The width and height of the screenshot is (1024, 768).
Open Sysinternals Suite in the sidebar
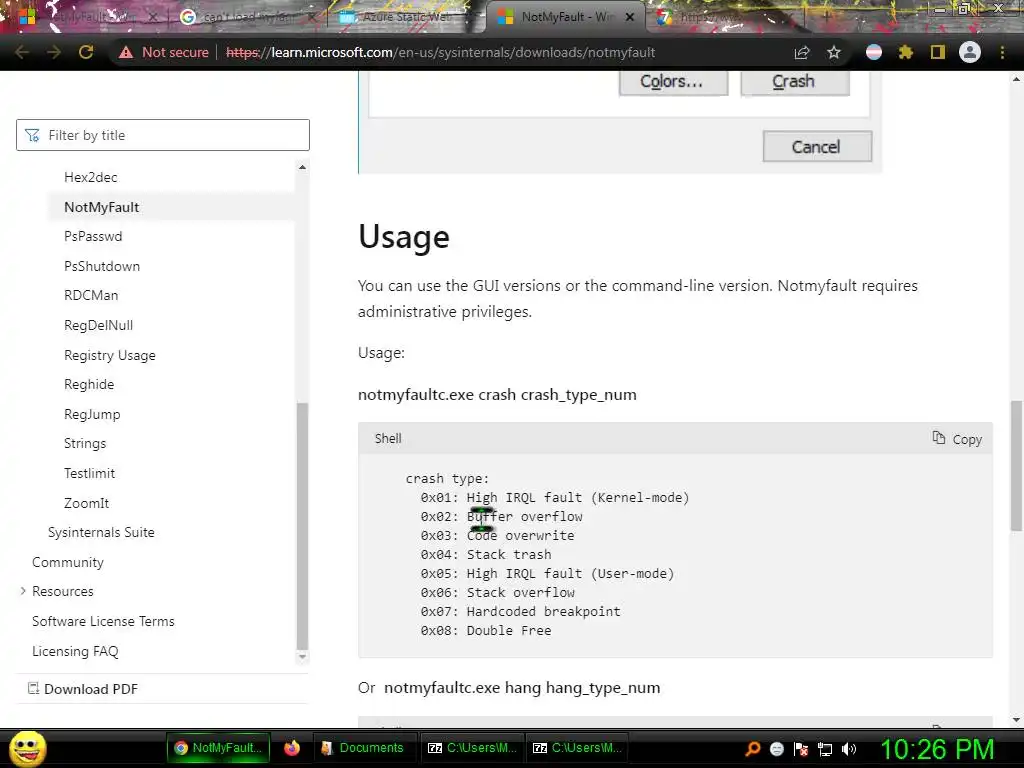[x=101, y=532]
